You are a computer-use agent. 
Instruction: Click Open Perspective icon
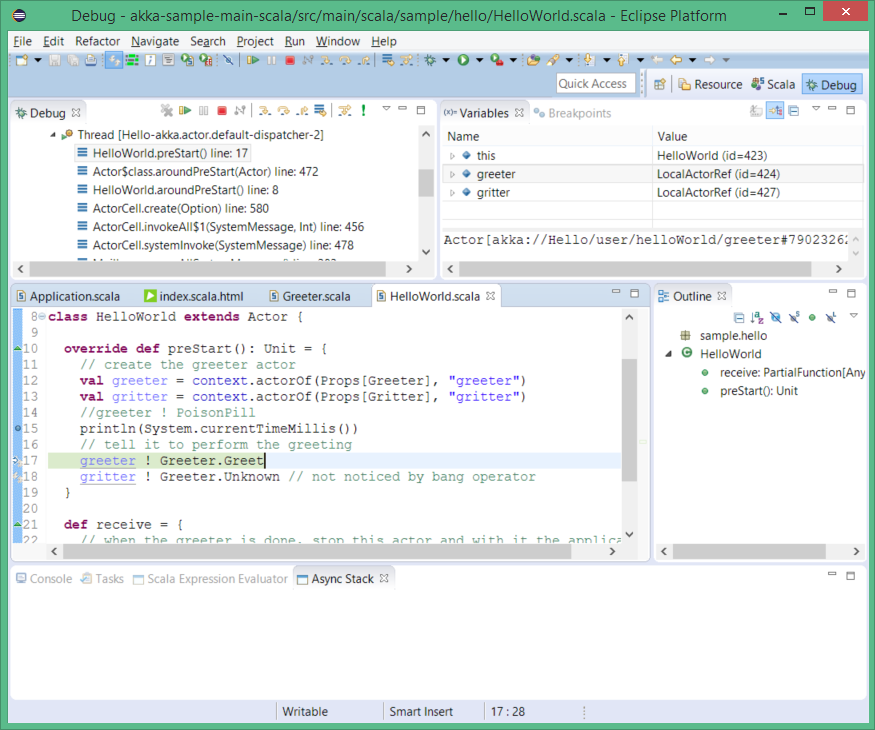click(660, 85)
